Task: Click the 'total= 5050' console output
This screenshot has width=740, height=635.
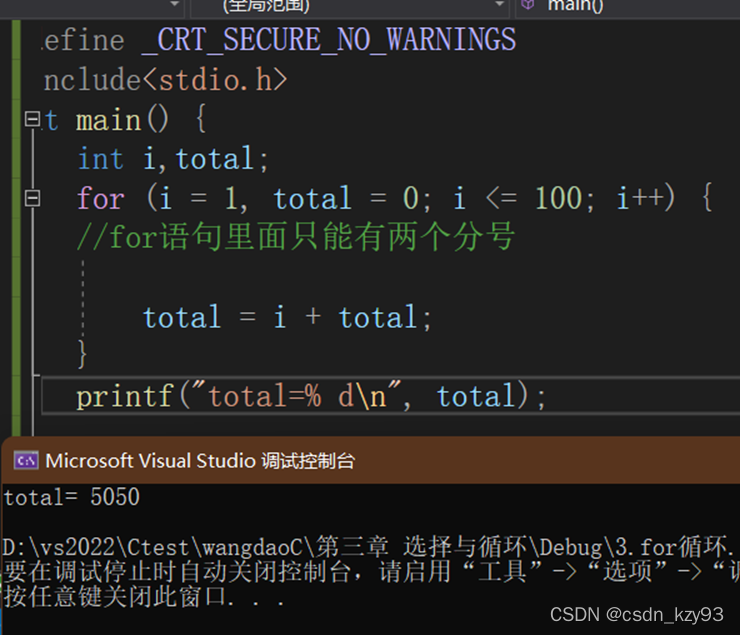Action: tap(72, 497)
